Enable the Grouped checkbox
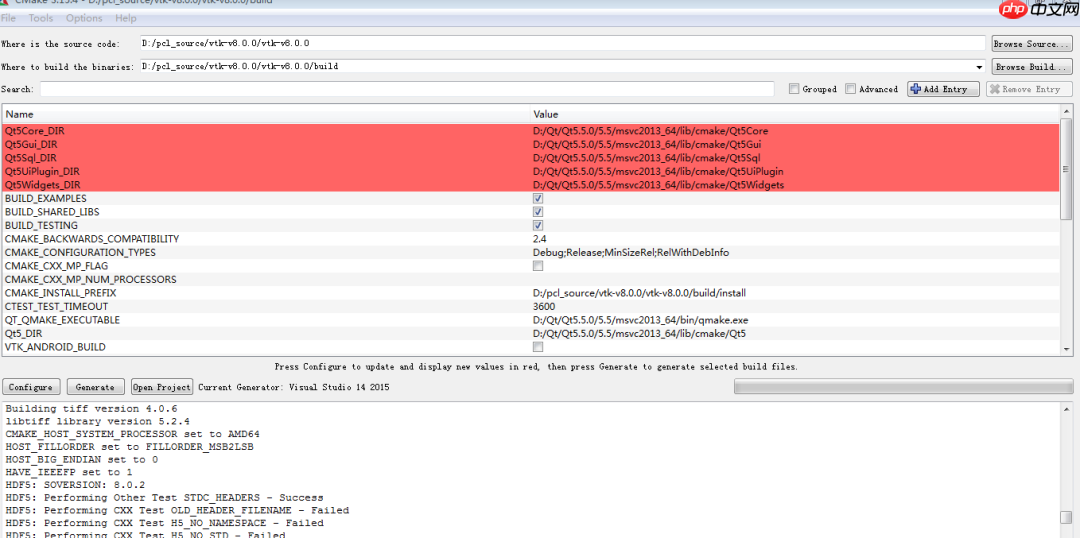This screenshot has height=538, width=1080. (794, 89)
